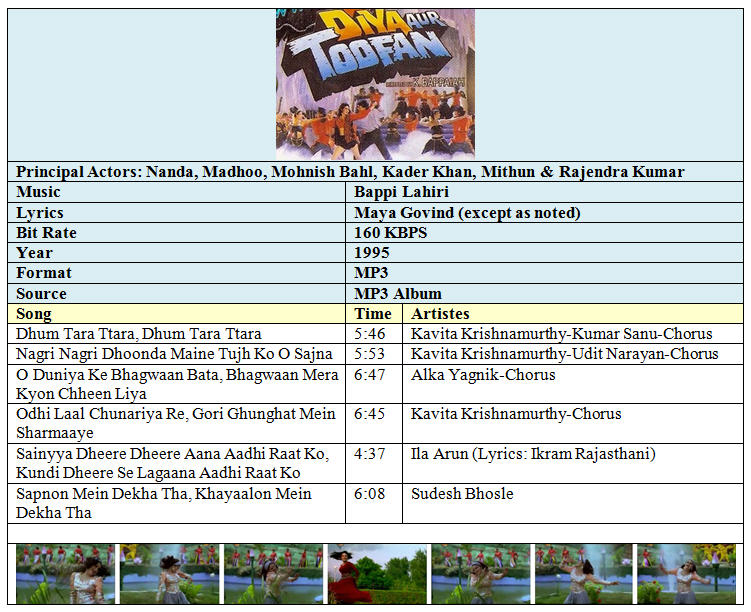Click the 'Artistes' column header
Image resolution: width=751 pixels, height=612 pixels.
pyautogui.click(x=573, y=314)
